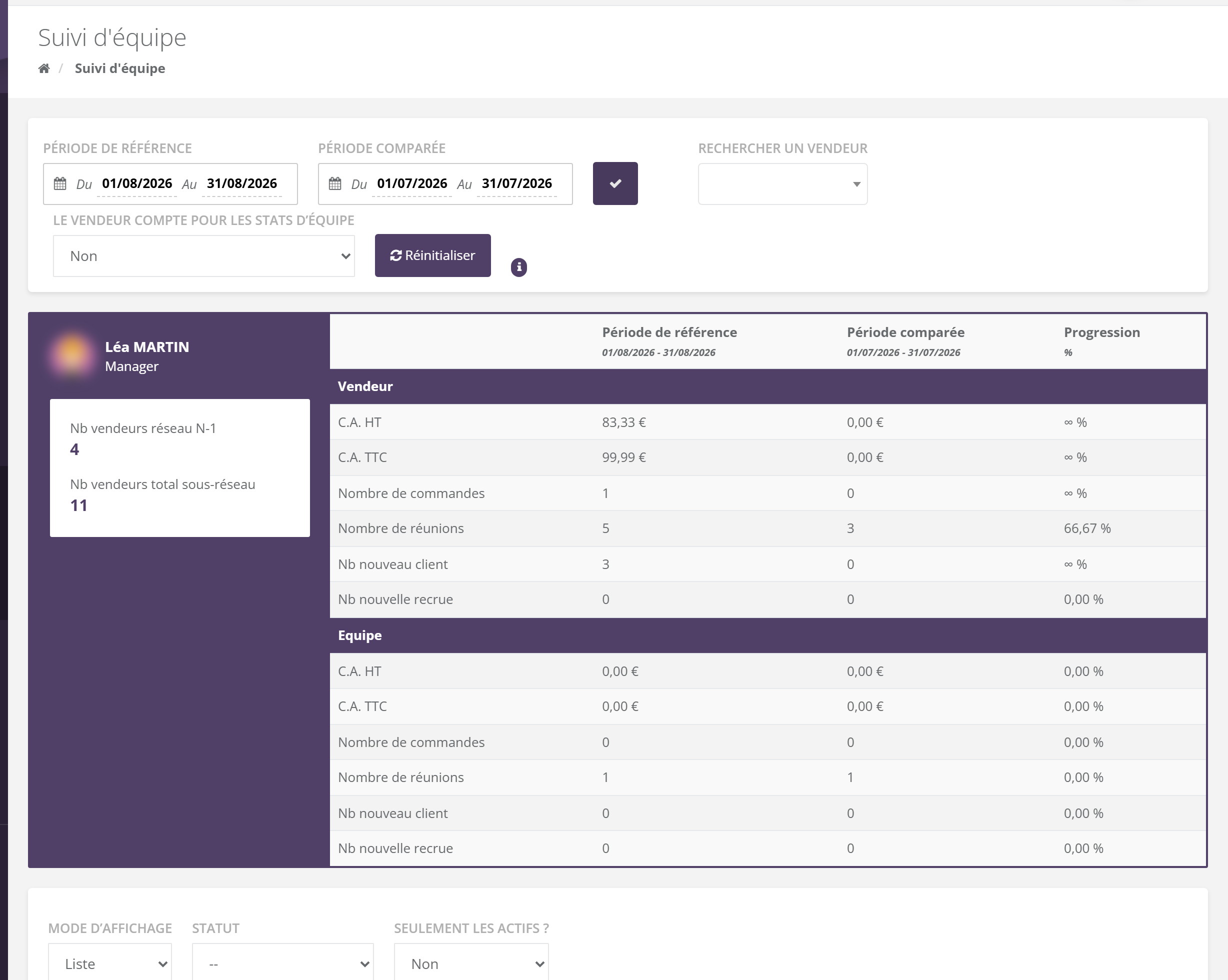Click the 66,67 % progression value
This screenshot has width=1228, height=980.
(x=1086, y=528)
